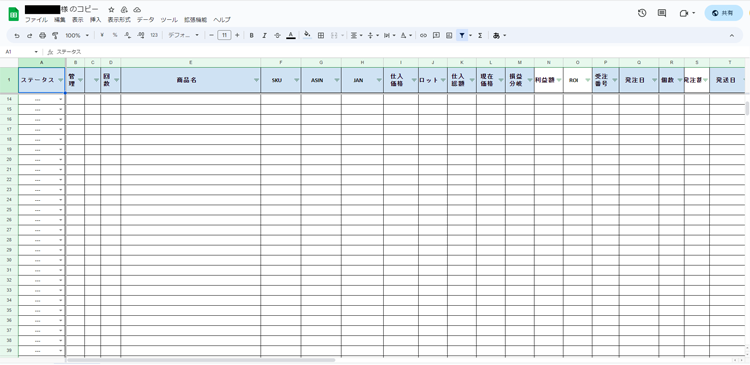Open version history clock icon
Image resolution: width=750 pixels, height=365 pixels.
(x=642, y=13)
